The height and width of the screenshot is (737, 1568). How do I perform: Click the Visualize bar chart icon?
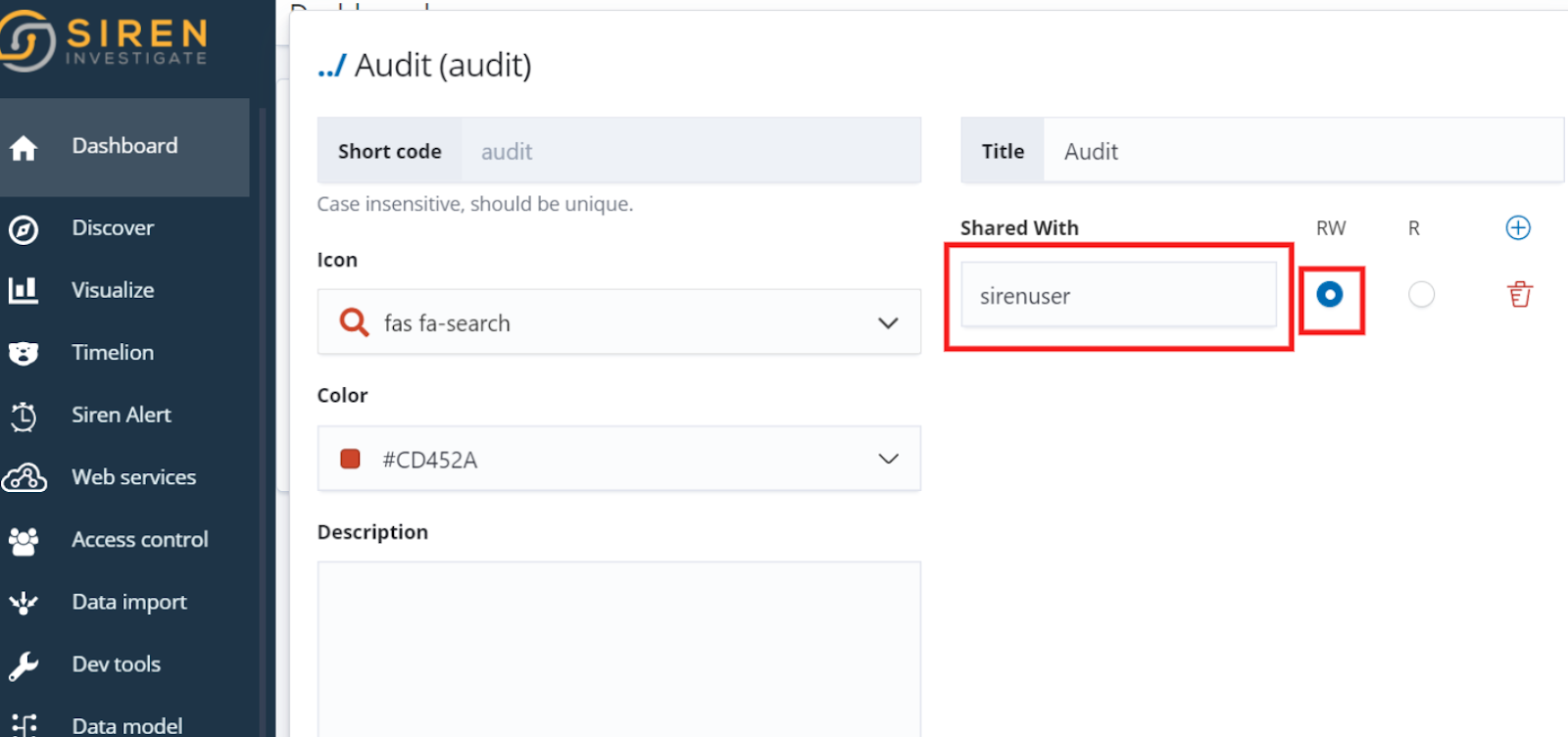(24, 290)
